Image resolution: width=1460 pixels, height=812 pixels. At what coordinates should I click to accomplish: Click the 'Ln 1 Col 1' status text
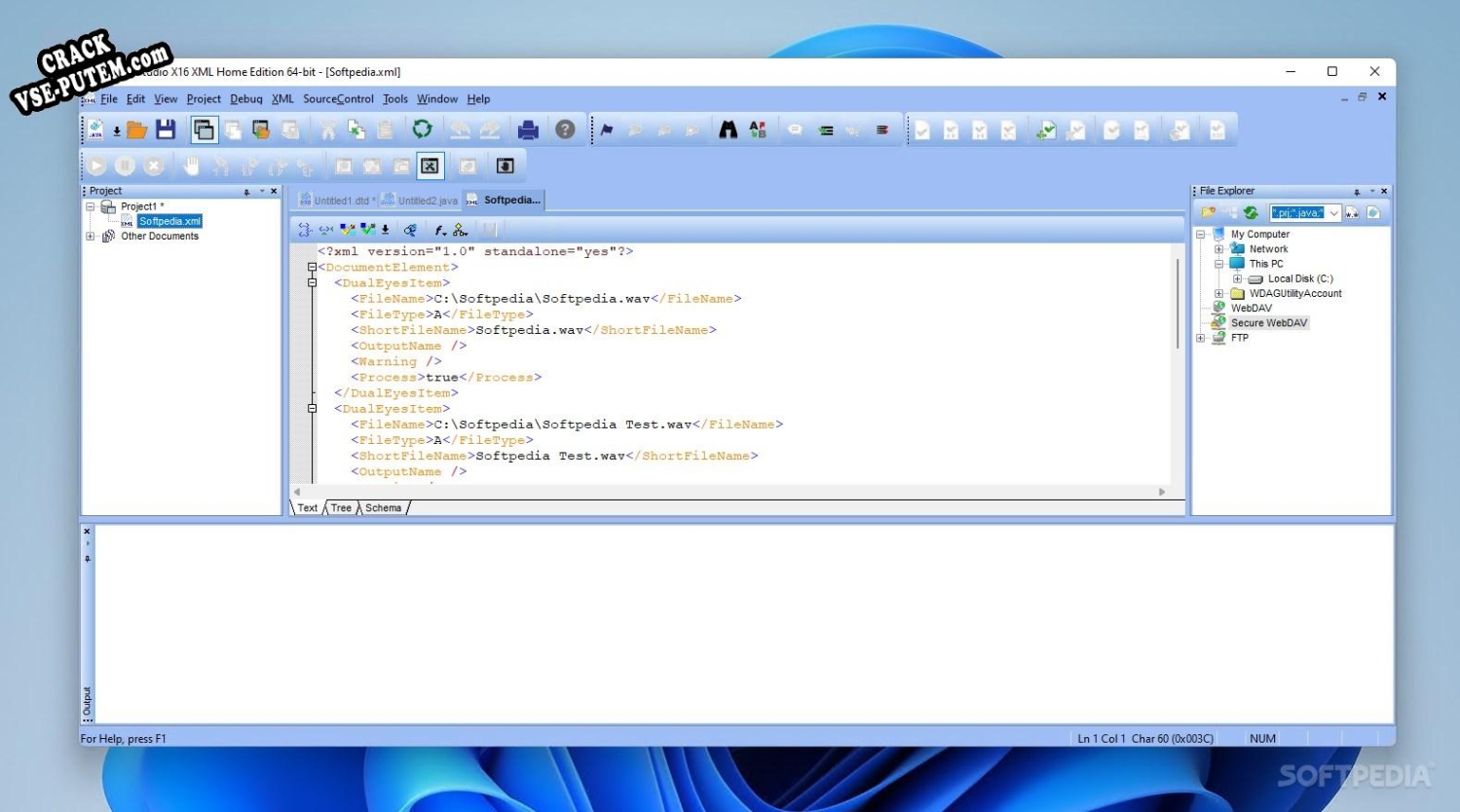(1101, 739)
